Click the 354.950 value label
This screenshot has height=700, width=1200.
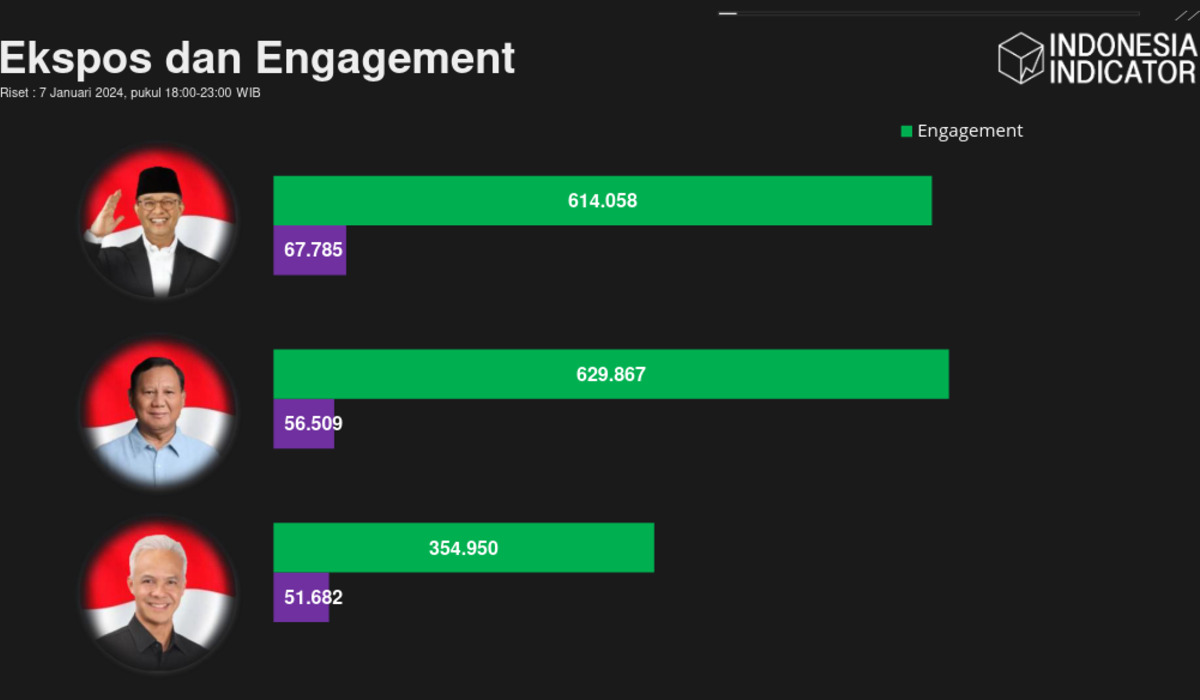point(463,548)
